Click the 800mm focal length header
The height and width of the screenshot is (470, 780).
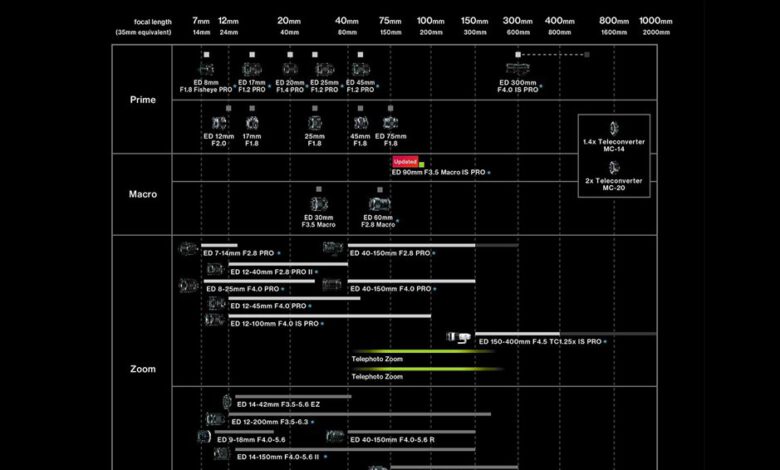coord(614,21)
